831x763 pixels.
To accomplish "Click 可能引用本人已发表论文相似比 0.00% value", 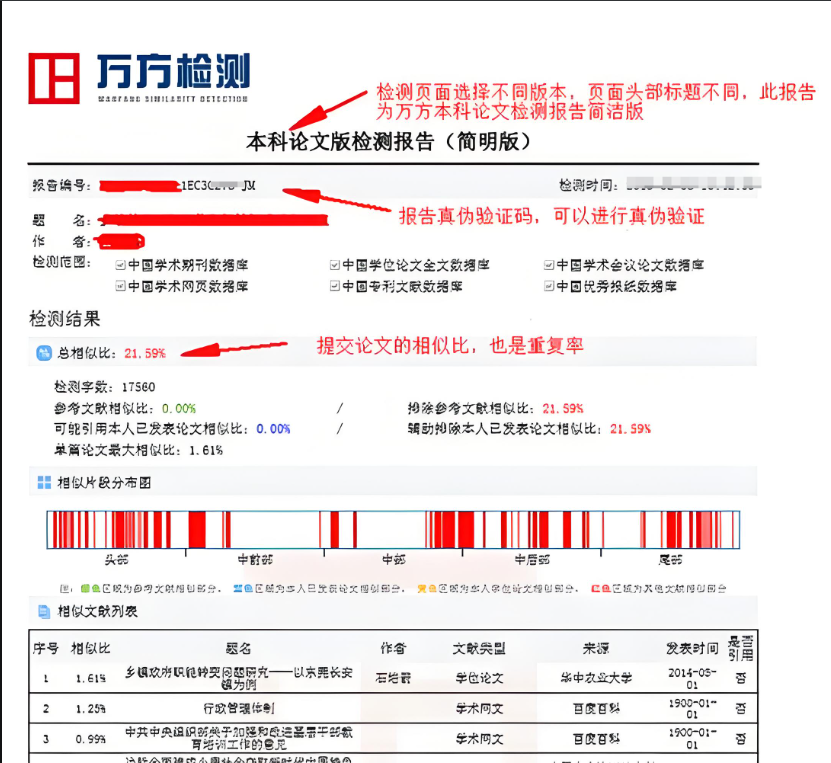I will pos(273,429).
